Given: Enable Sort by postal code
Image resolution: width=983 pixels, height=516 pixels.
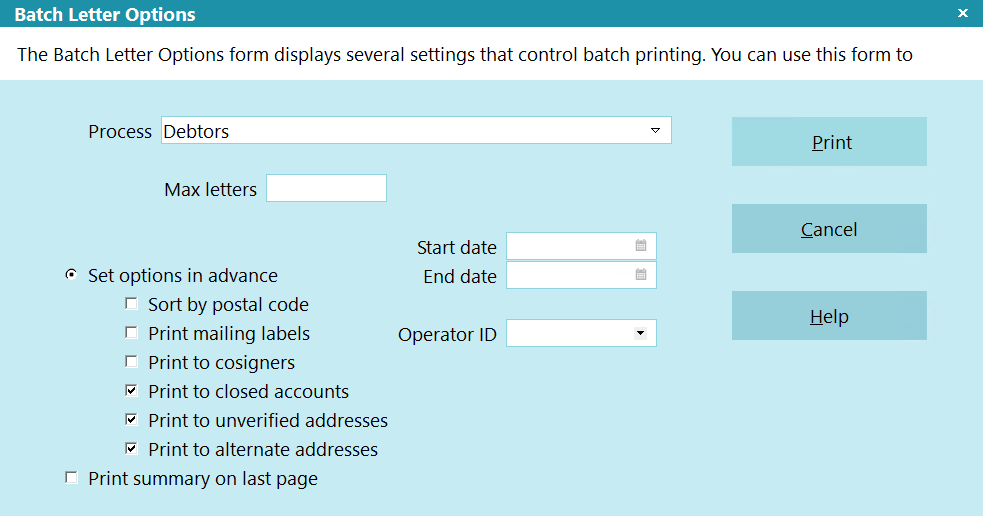Looking at the screenshot, I should click(131, 304).
